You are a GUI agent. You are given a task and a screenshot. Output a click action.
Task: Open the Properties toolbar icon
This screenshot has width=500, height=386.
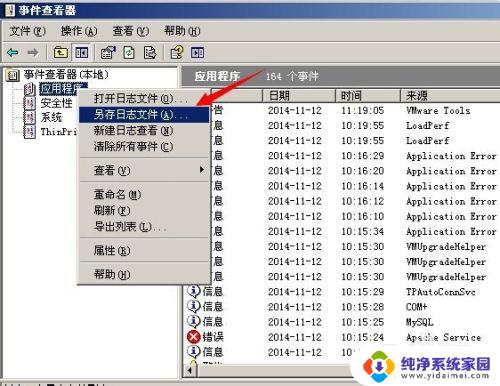click(108, 52)
